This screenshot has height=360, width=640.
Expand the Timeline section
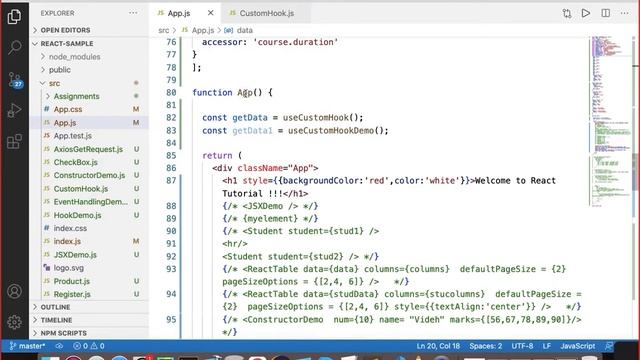pyautogui.click(x=89, y=320)
